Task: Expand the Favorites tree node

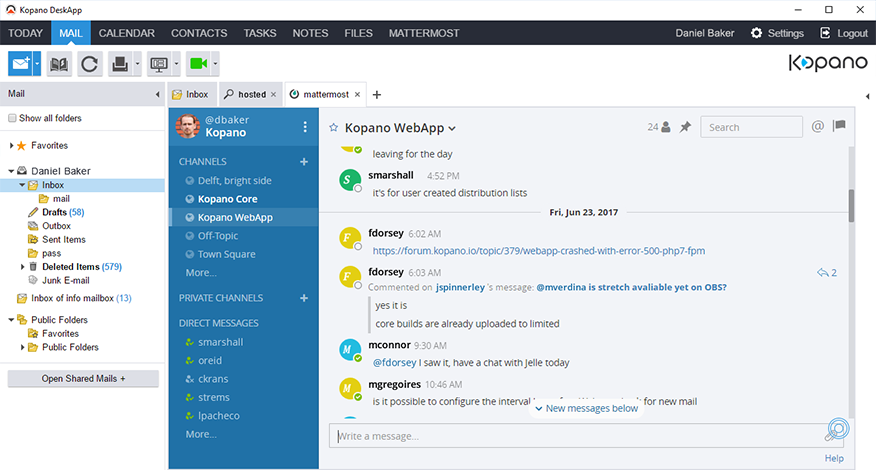Action: [11, 145]
